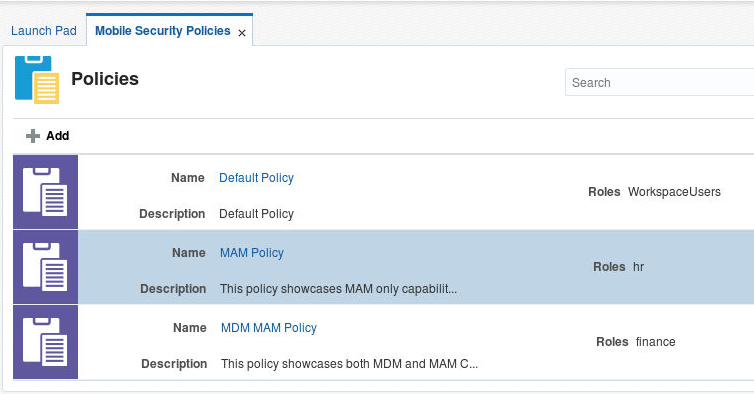
Task: Click the Description label in MDM MAM Policy row
Action: 174,364
